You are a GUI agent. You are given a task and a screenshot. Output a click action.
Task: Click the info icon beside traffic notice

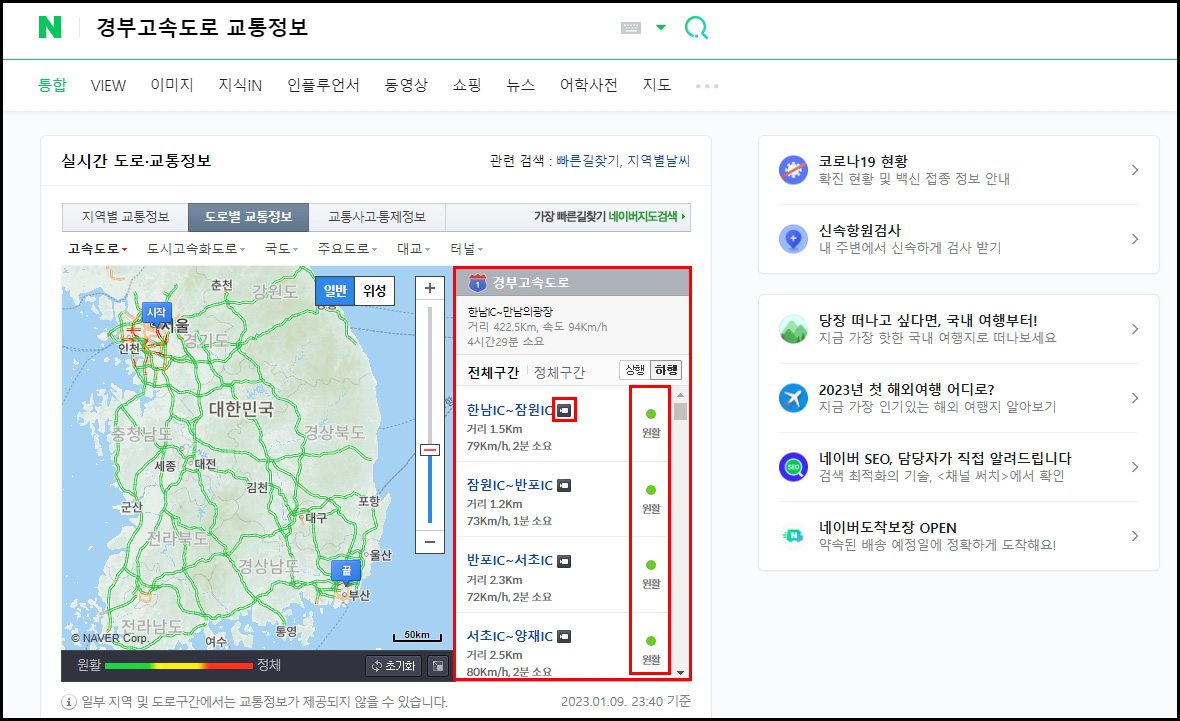pyautogui.click(x=68, y=702)
